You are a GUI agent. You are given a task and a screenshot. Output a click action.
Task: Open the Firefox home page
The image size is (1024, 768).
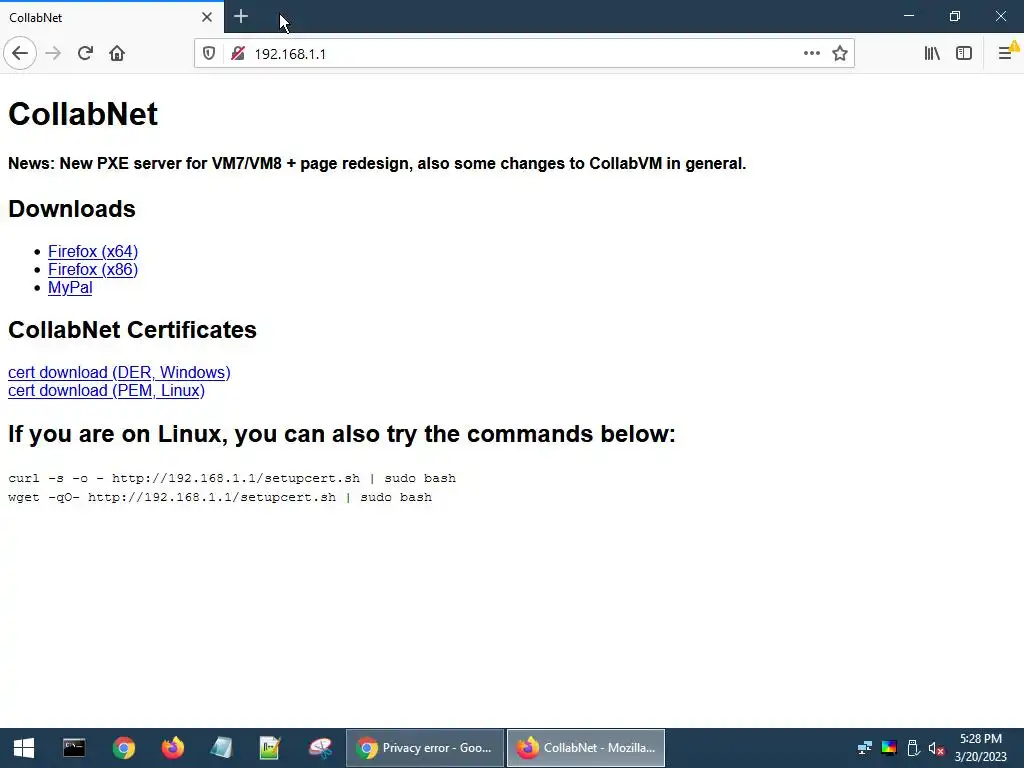[117, 54]
